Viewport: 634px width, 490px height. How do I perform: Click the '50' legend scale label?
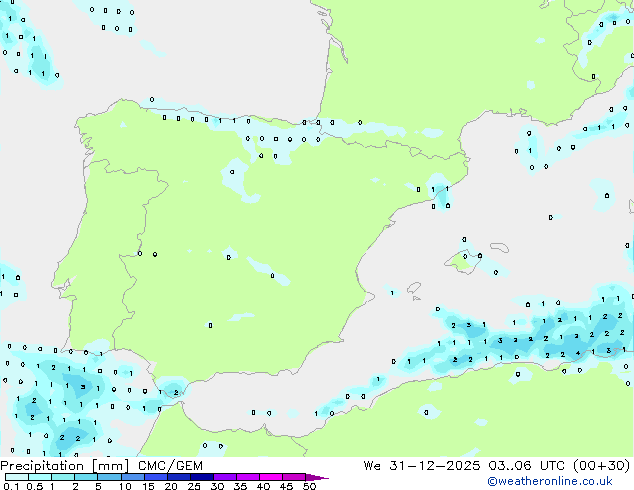tap(309, 486)
